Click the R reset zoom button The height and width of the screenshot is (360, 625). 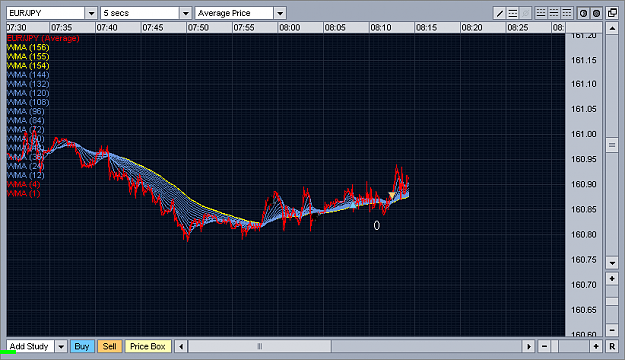(x=612, y=346)
